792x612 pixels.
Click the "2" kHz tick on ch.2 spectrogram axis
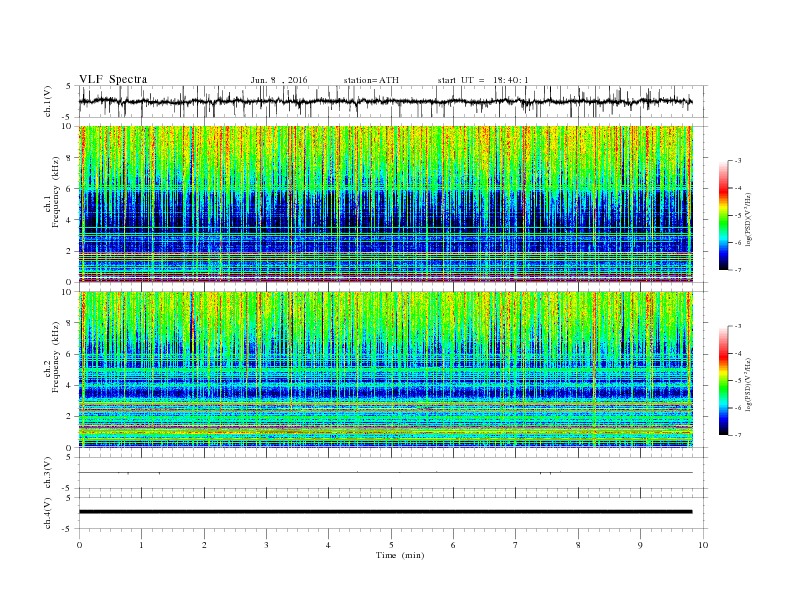(x=70, y=417)
